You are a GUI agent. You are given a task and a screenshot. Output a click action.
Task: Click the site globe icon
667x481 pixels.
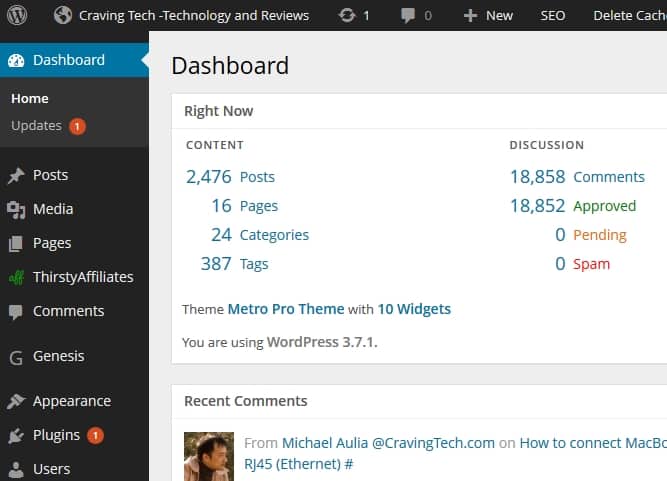(63, 15)
